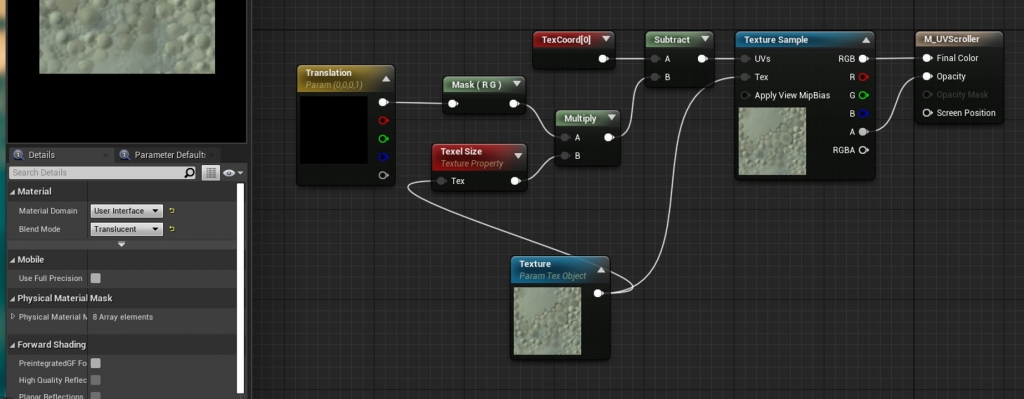Click the RGBA output pin on Texture Sample

pos(863,150)
